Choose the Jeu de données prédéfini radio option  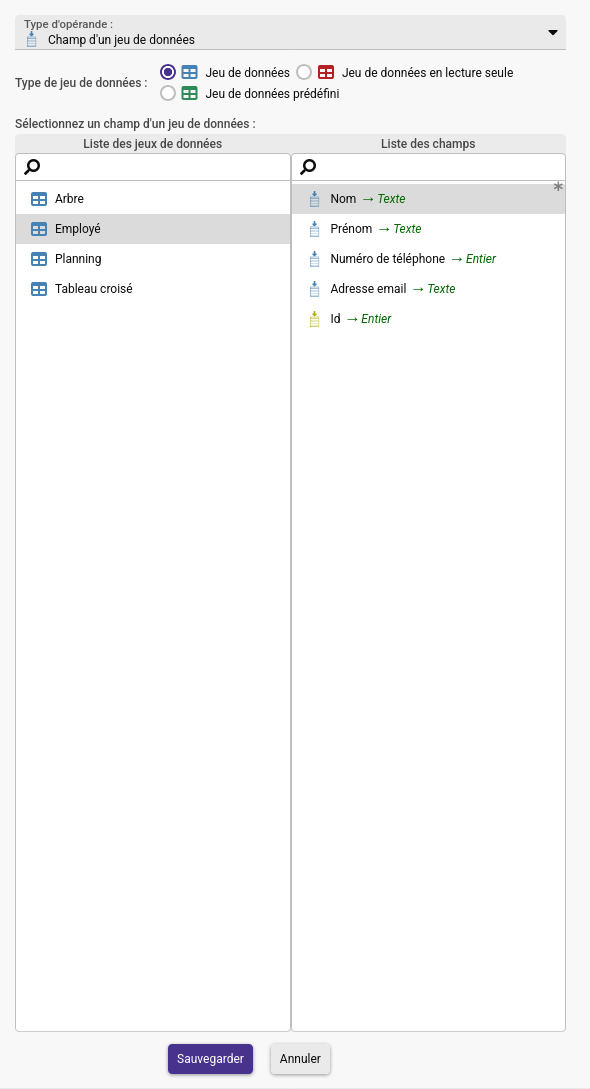(168, 93)
